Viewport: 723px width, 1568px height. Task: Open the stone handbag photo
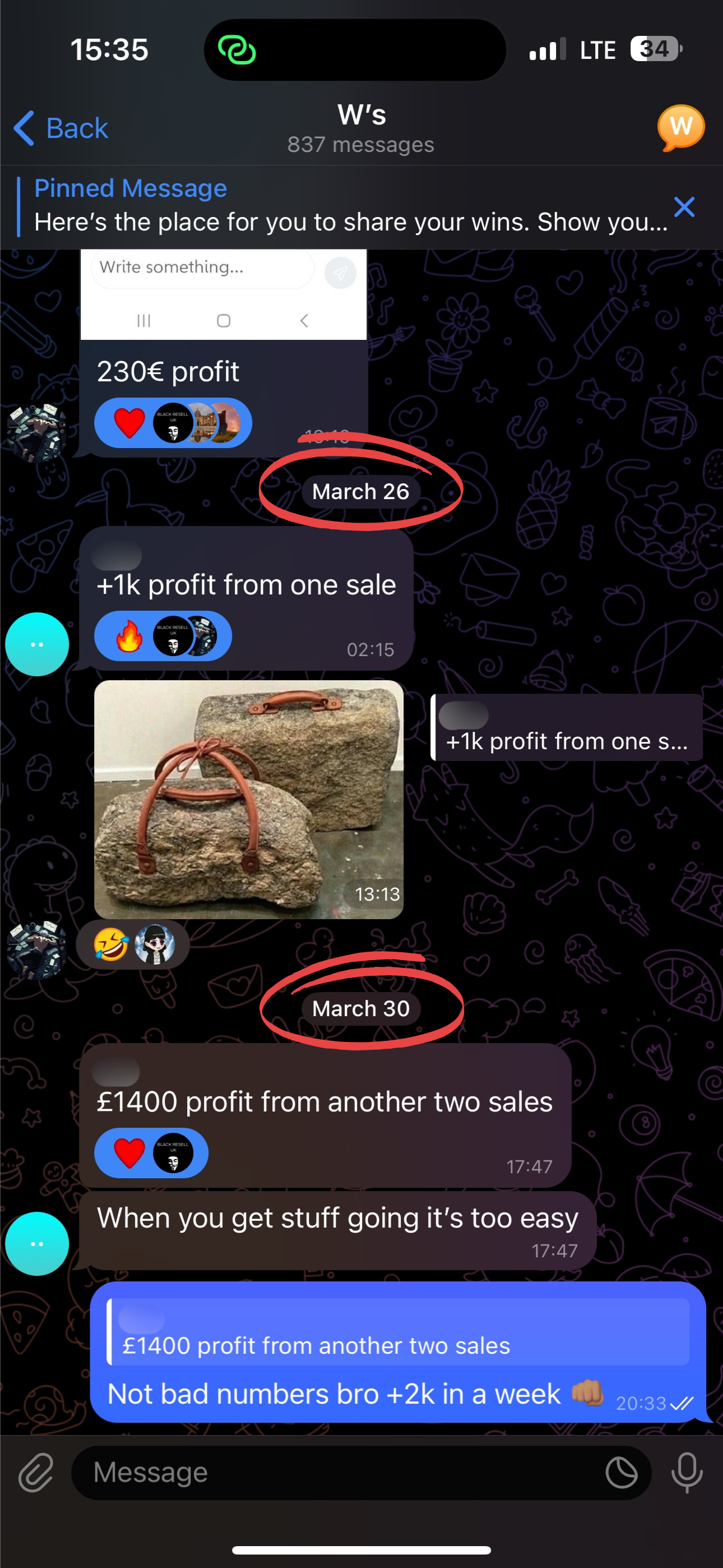tap(249, 799)
